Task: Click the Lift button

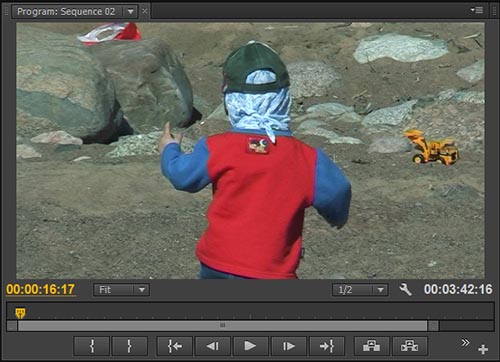Action: [371, 346]
